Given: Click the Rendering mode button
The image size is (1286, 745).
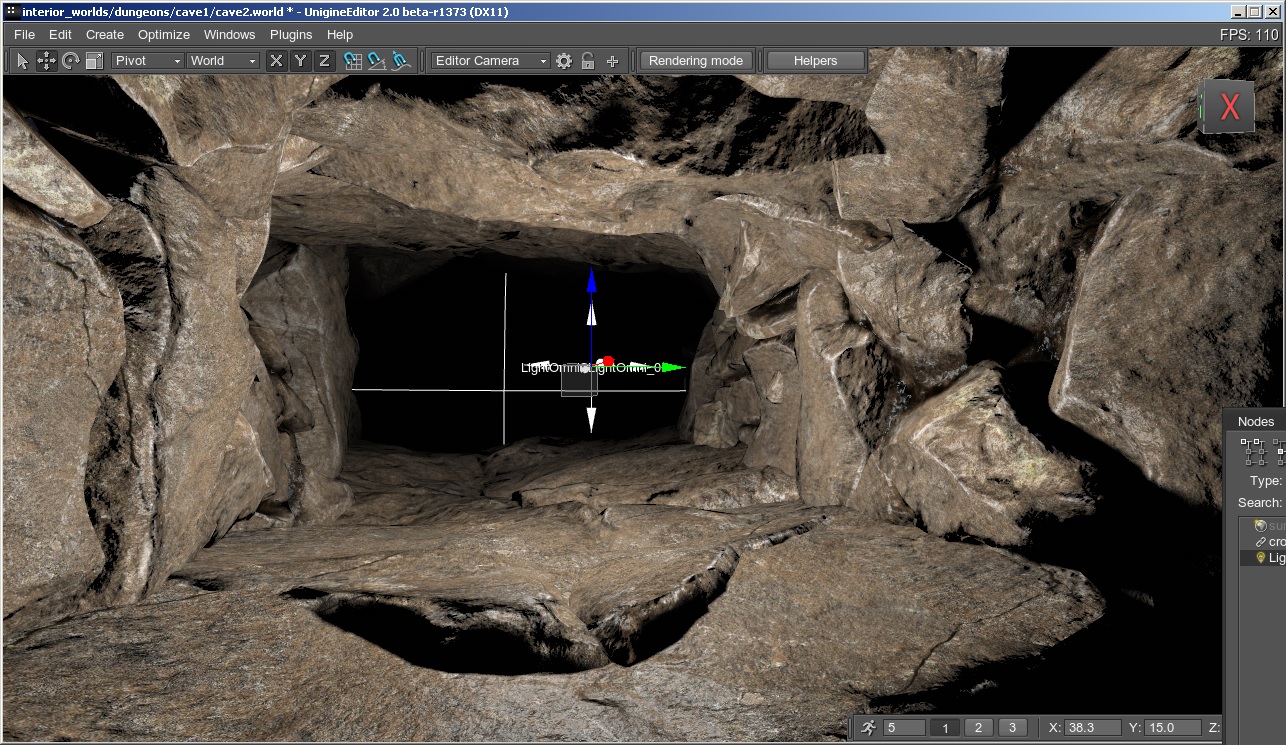Looking at the screenshot, I should point(696,61).
